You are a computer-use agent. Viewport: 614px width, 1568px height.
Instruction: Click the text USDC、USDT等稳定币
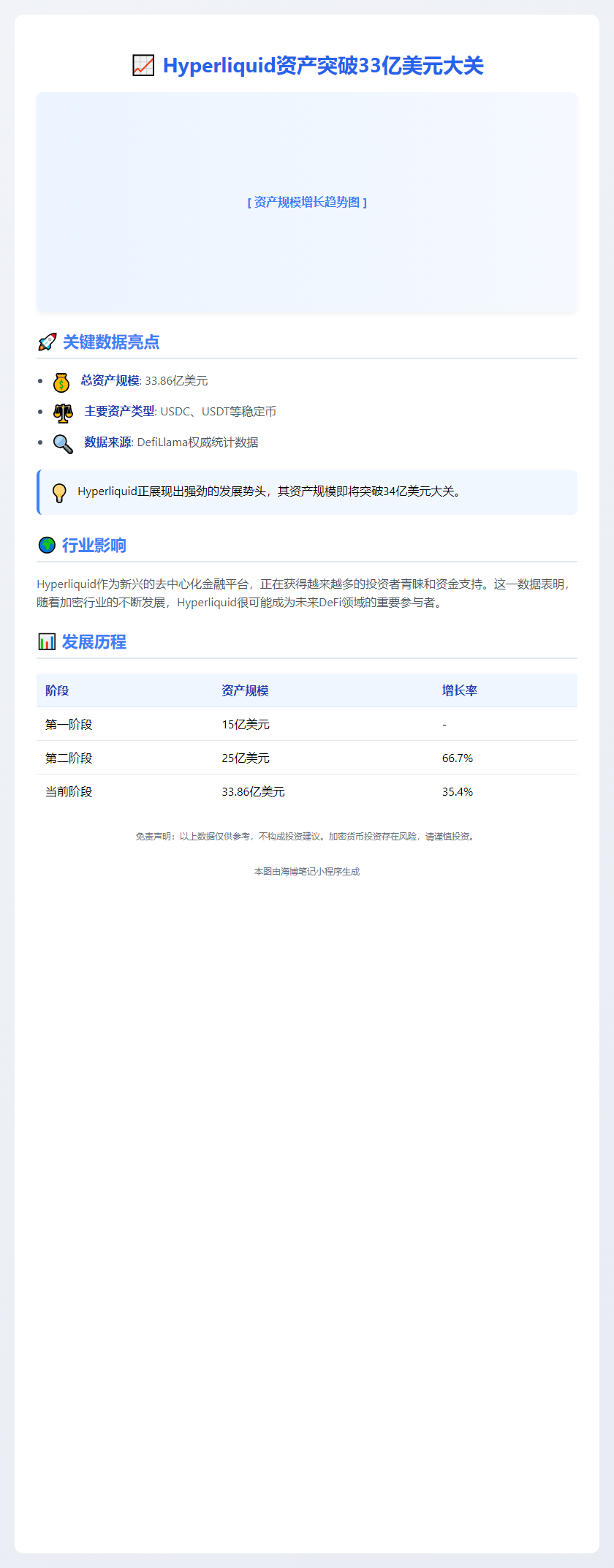[219, 411]
